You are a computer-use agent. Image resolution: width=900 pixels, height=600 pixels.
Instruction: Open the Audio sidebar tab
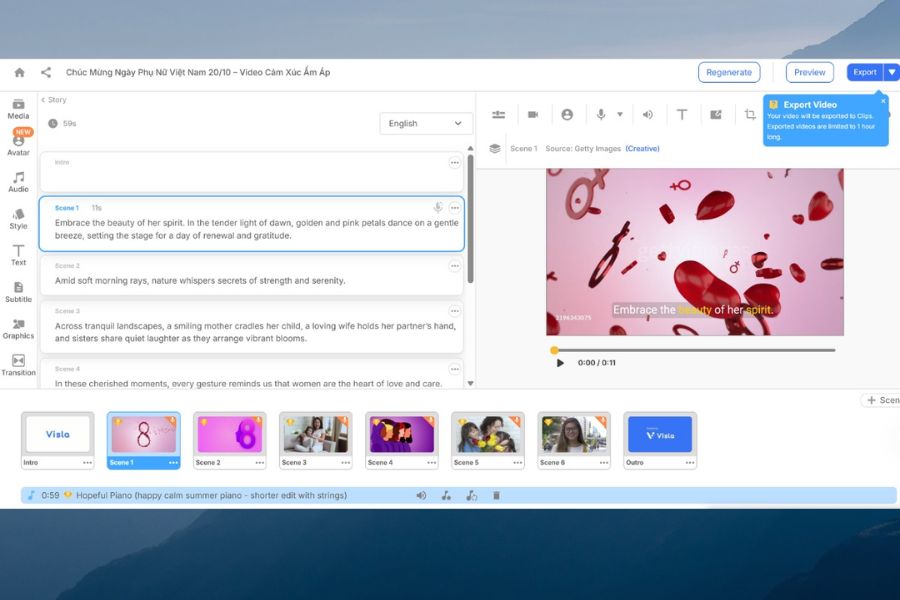[18, 182]
